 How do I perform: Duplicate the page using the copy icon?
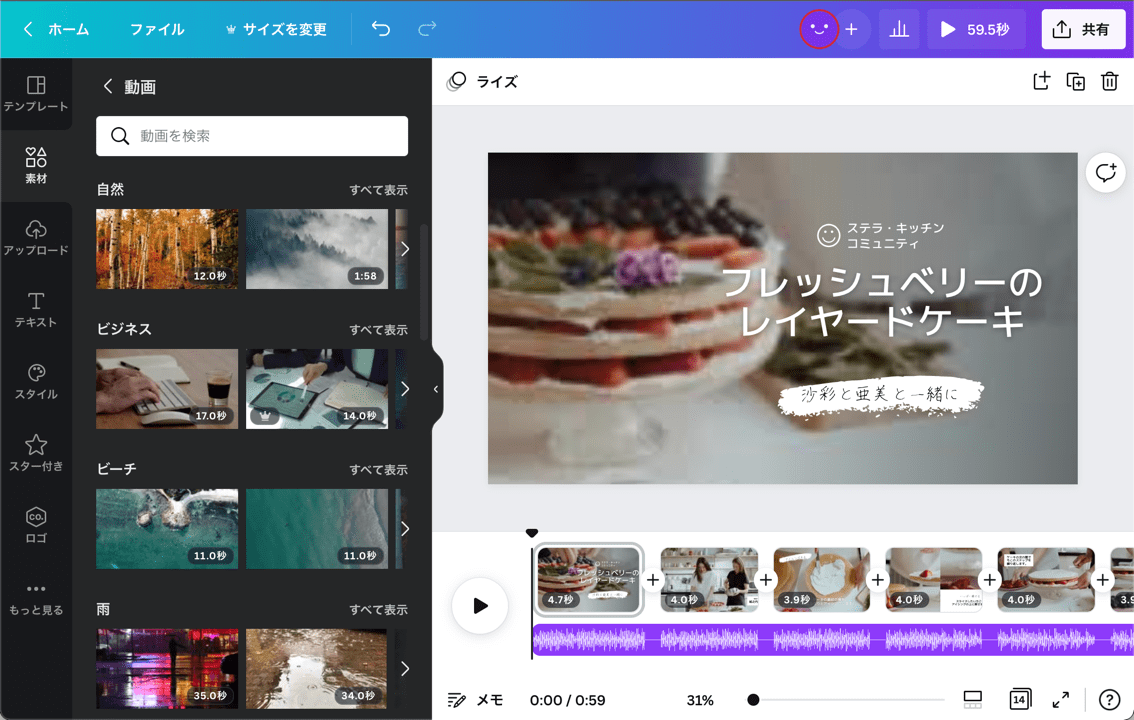point(1076,82)
